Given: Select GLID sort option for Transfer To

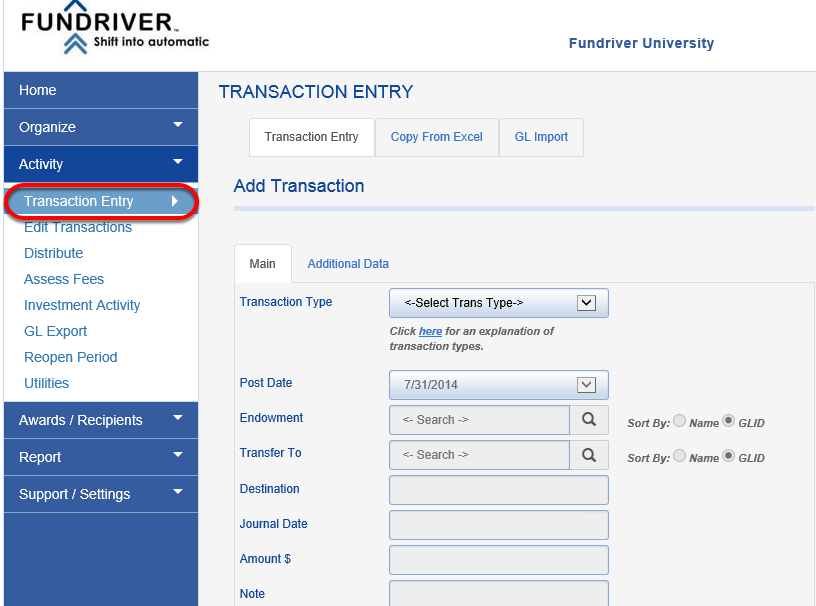Looking at the screenshot, I should tap(729, 456).
